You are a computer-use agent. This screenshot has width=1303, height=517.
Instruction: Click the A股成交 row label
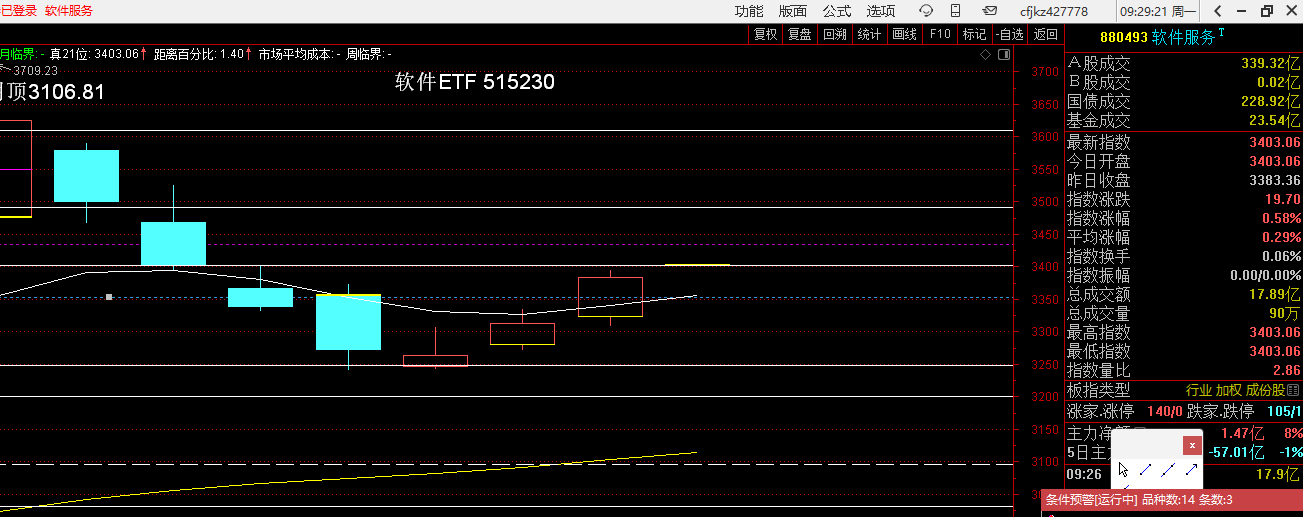1099,63
